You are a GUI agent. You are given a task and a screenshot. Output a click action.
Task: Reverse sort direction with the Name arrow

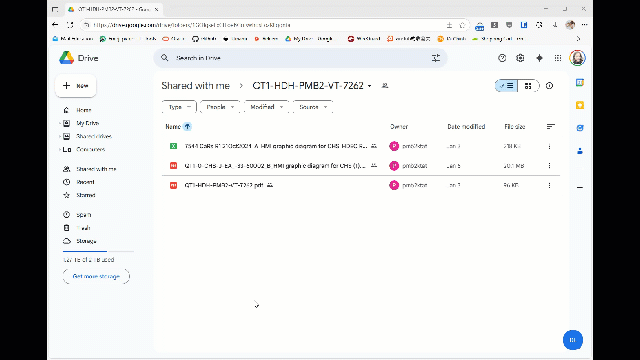coord(187,127)
